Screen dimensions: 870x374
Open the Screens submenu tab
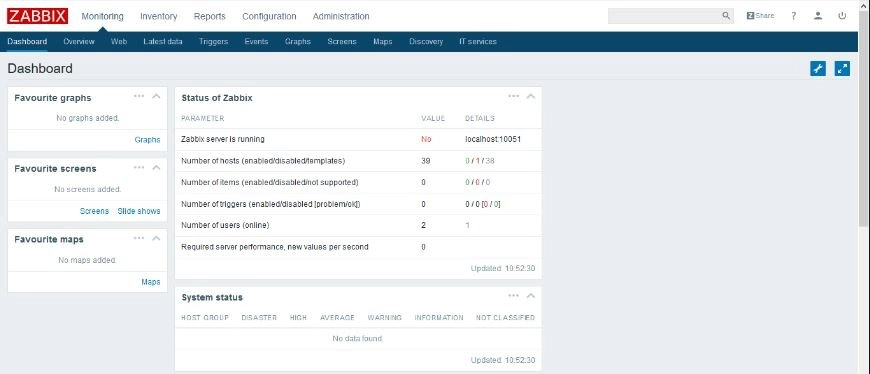[342, 42]
